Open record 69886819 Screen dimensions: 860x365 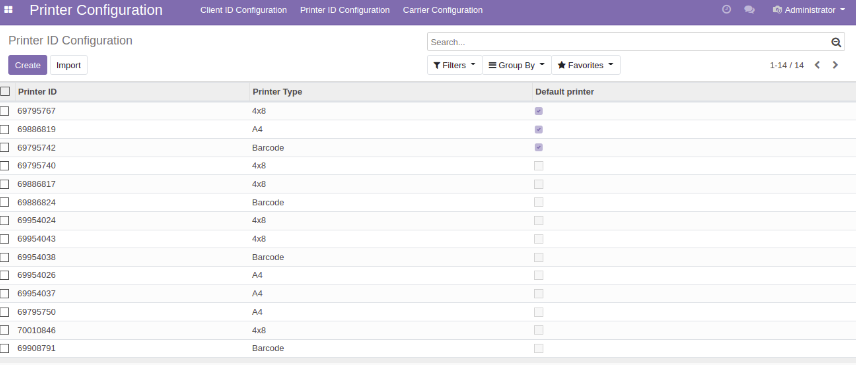(36, 129)
